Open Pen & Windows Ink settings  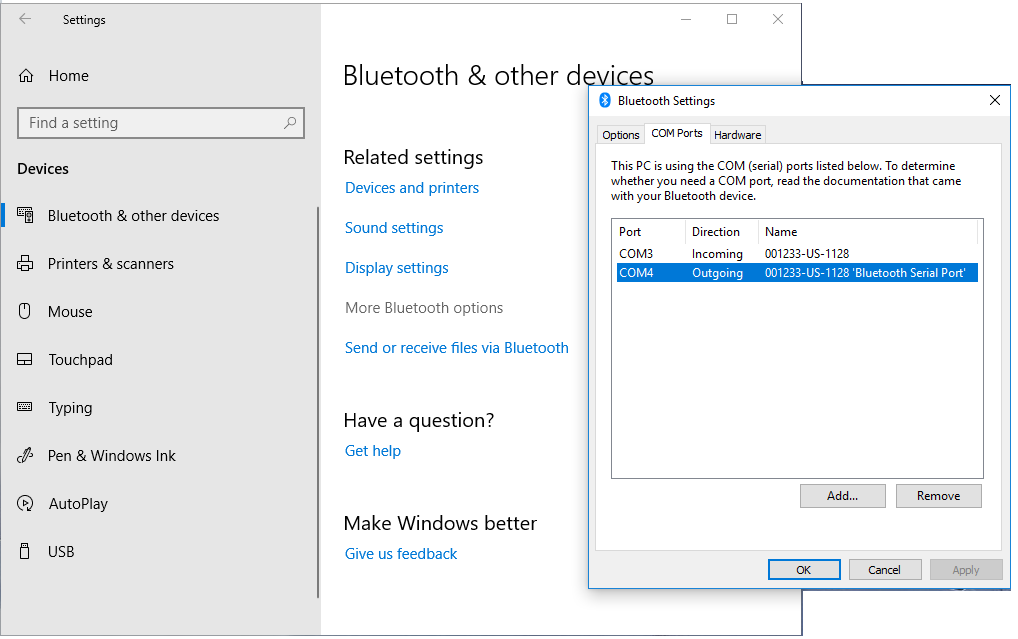(x=111, y=456)
